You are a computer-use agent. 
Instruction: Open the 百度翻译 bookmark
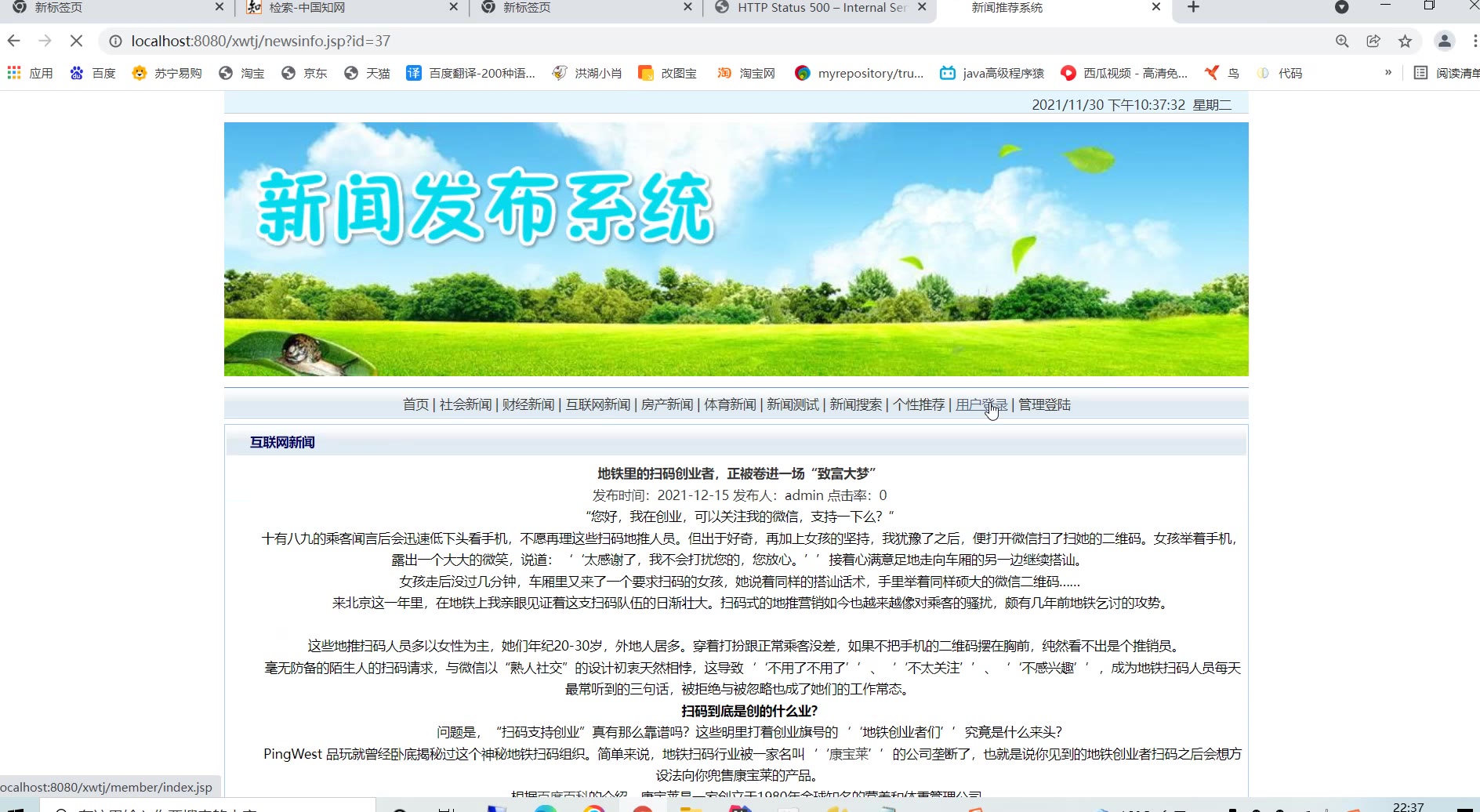[x=470, y=73]
